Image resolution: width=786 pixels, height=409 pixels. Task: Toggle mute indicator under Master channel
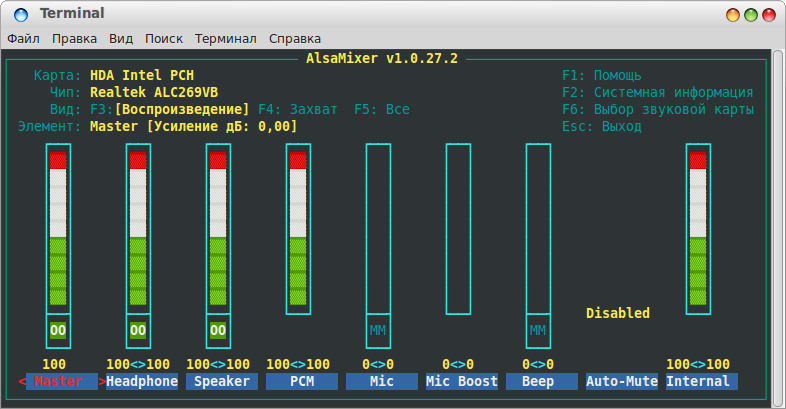[x=58, y=330]
